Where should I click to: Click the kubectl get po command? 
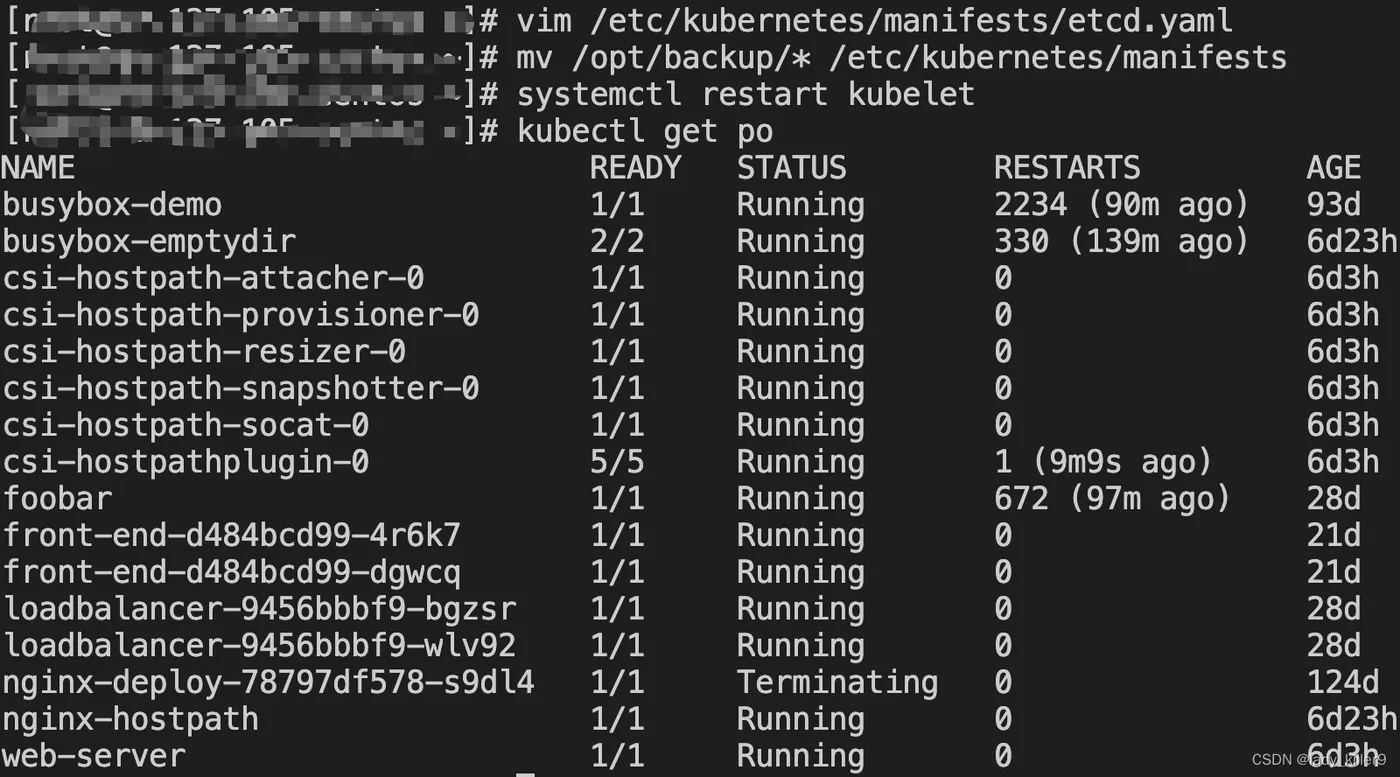click(x=645, y=131)
